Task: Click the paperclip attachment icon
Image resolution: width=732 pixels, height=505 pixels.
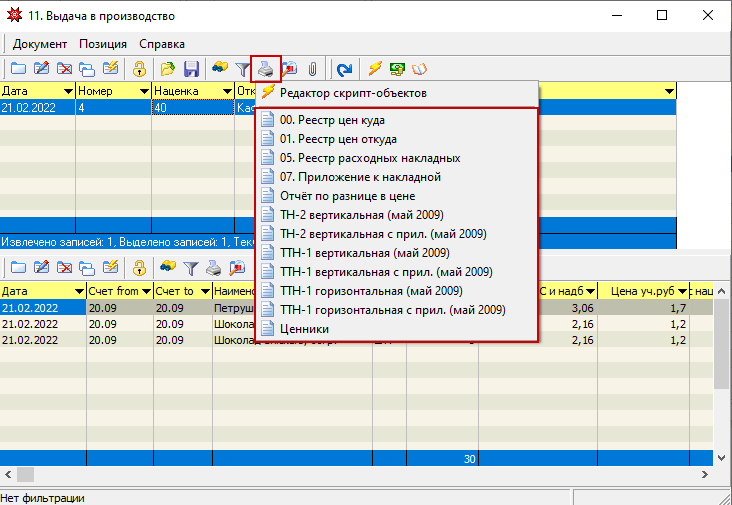Action: point(313,69)
